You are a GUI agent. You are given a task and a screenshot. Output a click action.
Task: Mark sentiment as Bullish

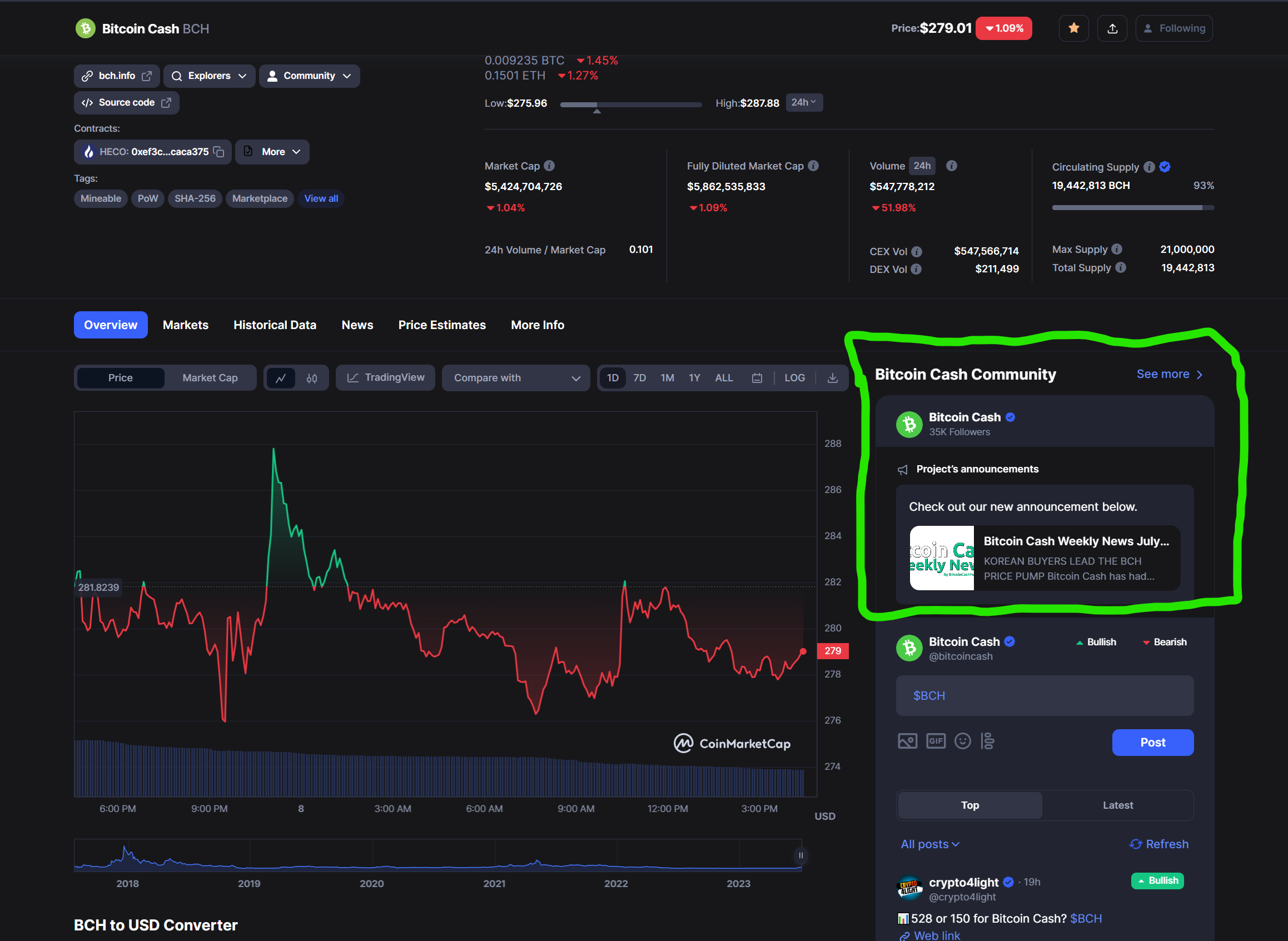(x=1096, y=643)
